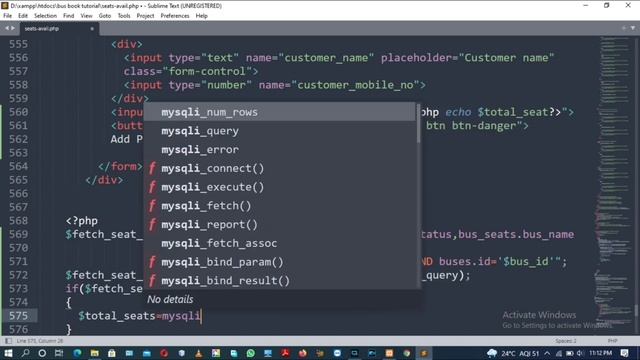Viewport: 640px width, 360px height.
Task: Launch Microsoft Edge from the taskbar
Action: click(77, 353)
